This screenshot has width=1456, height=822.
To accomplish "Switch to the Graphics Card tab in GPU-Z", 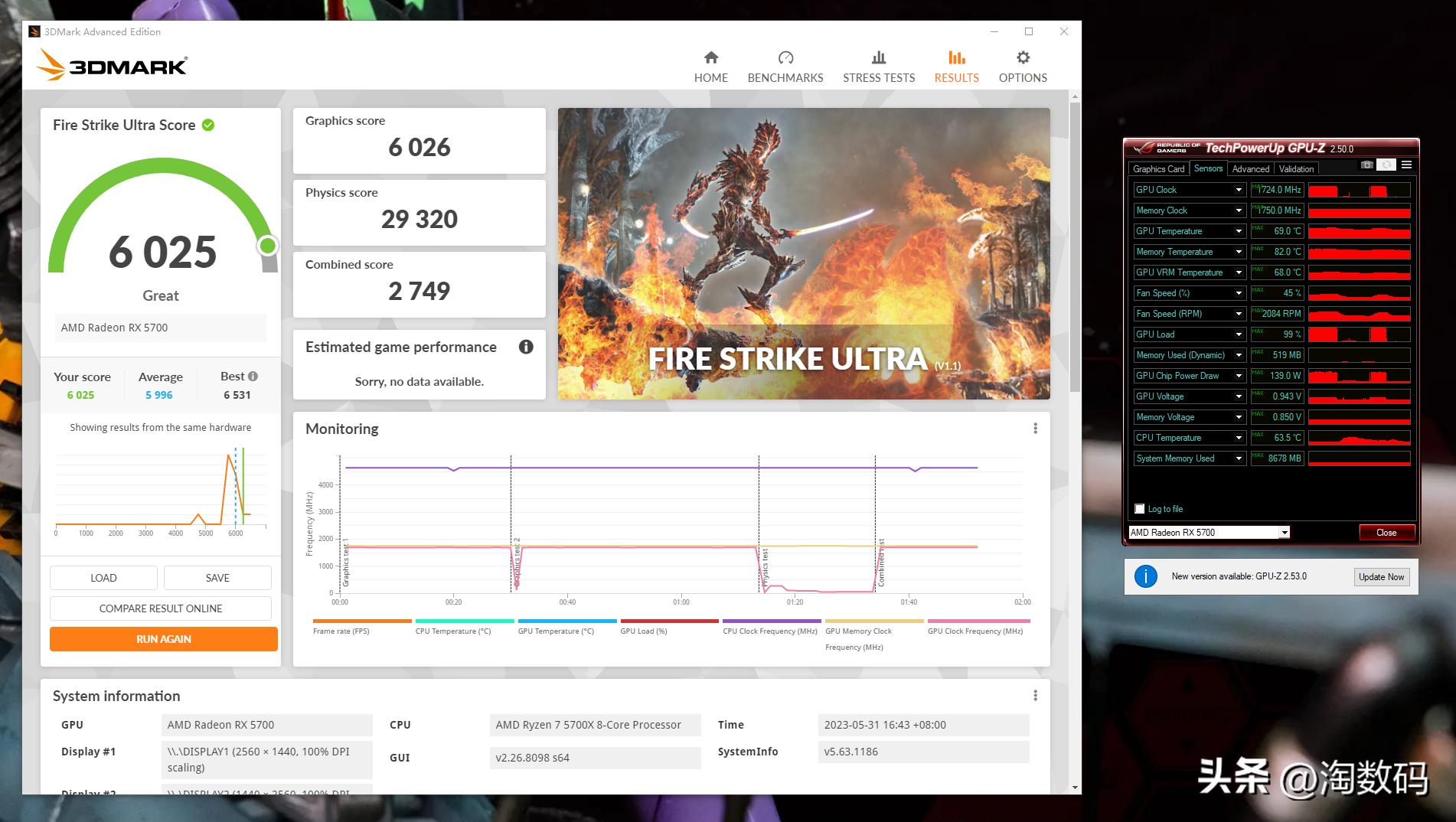I will 1158,169.
